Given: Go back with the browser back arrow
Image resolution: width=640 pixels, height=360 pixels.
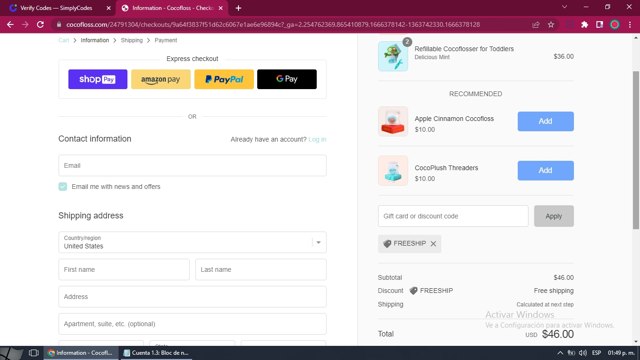Looking at the screenshot, I should click(10, 24).
